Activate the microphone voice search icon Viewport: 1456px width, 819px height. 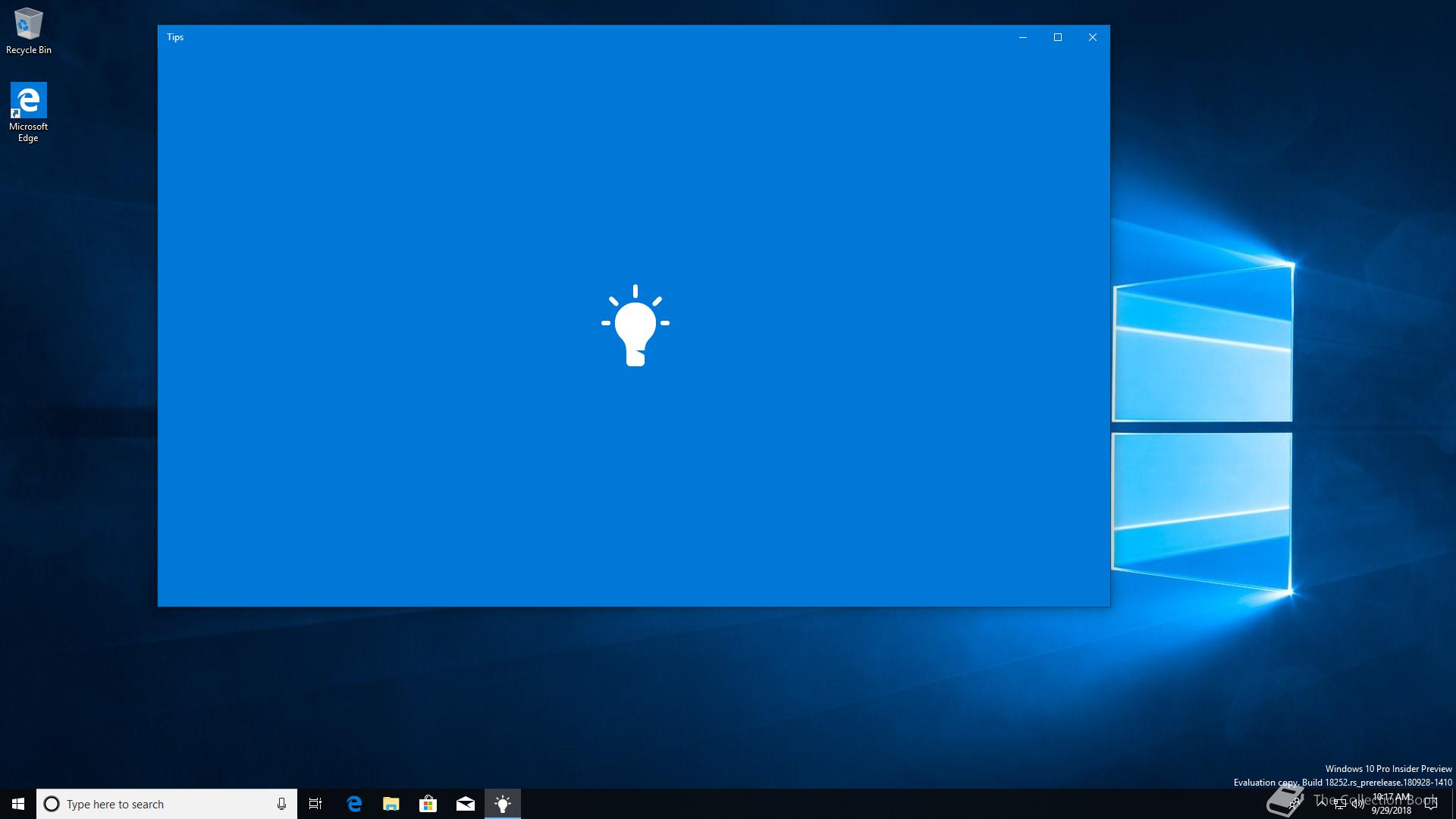tap(281, 804)
